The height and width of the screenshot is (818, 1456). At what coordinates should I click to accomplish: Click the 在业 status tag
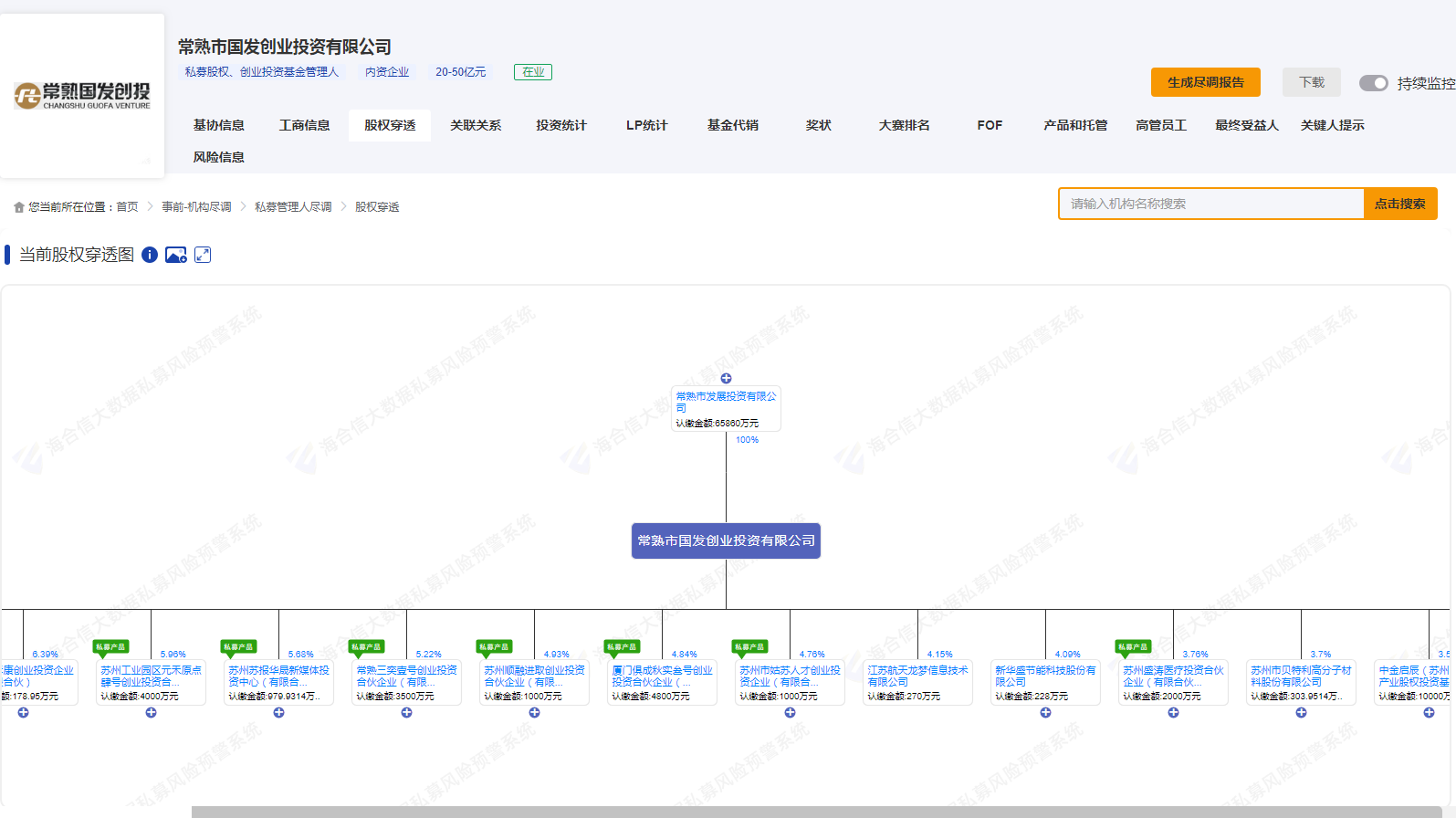(533, 72)
